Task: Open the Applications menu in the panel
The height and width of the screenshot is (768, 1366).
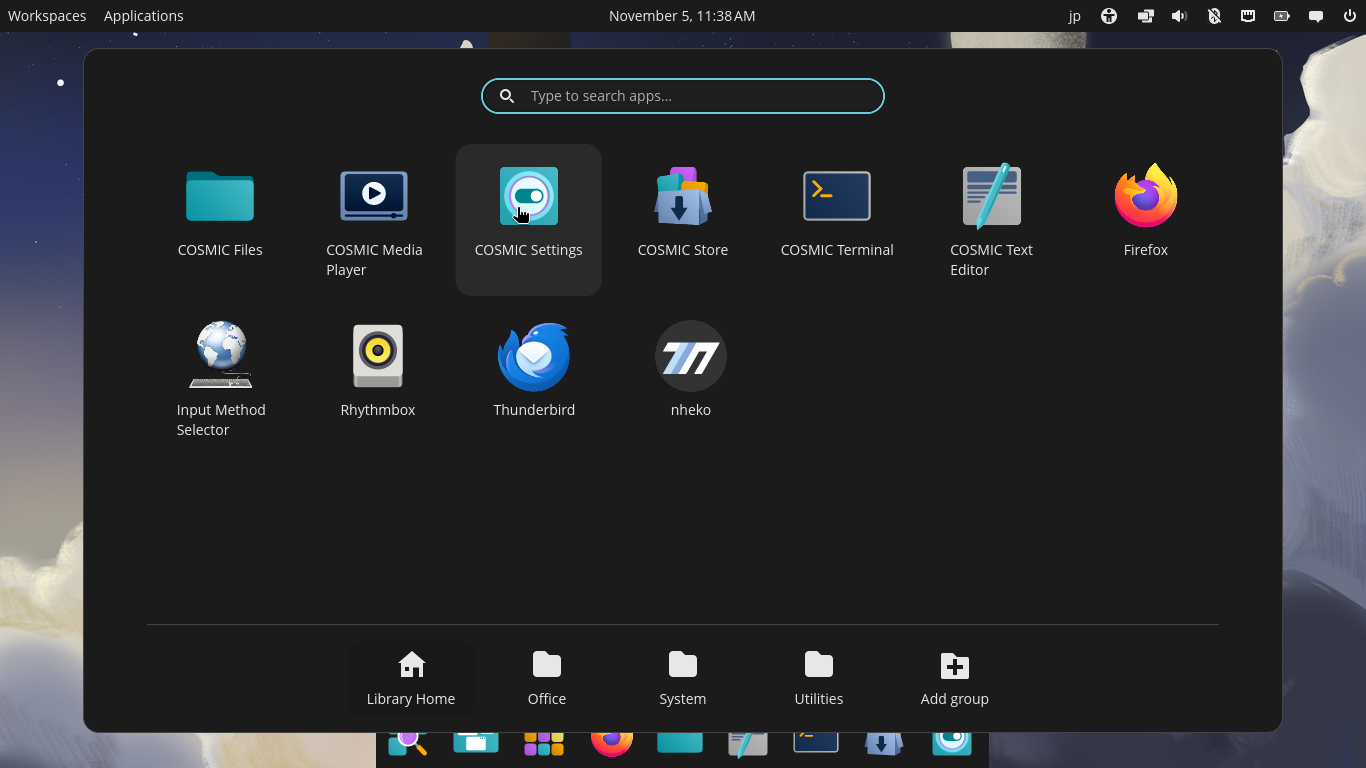Action: pos(143,16)
